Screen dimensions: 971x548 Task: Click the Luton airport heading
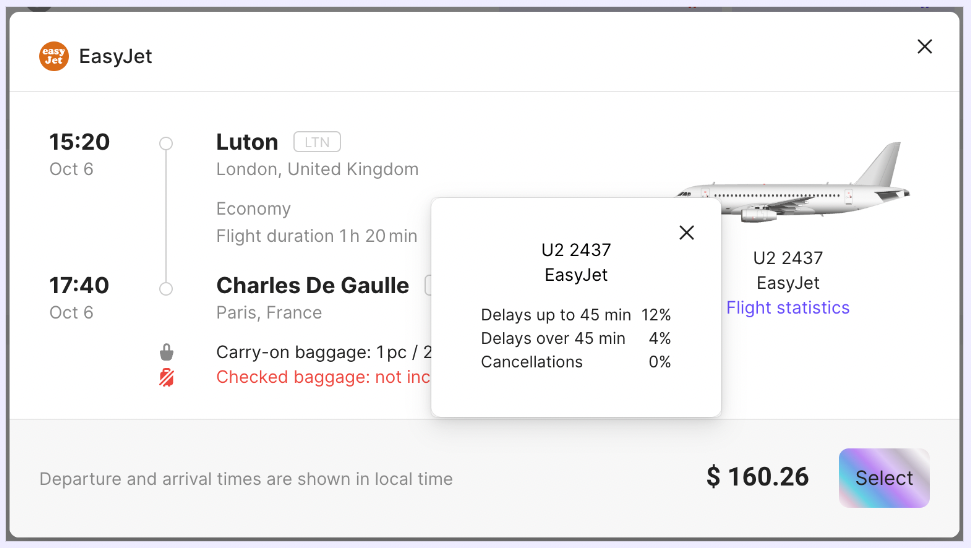point(247,142)
